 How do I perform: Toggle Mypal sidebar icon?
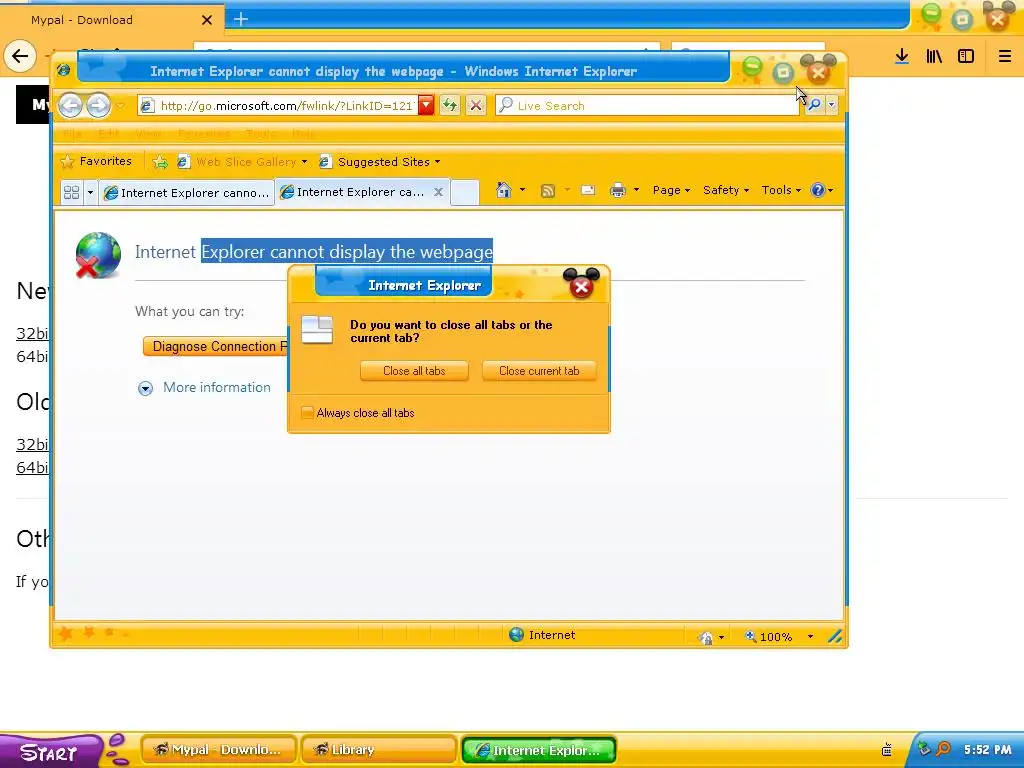pyautogui.click(x=966, y=56)
